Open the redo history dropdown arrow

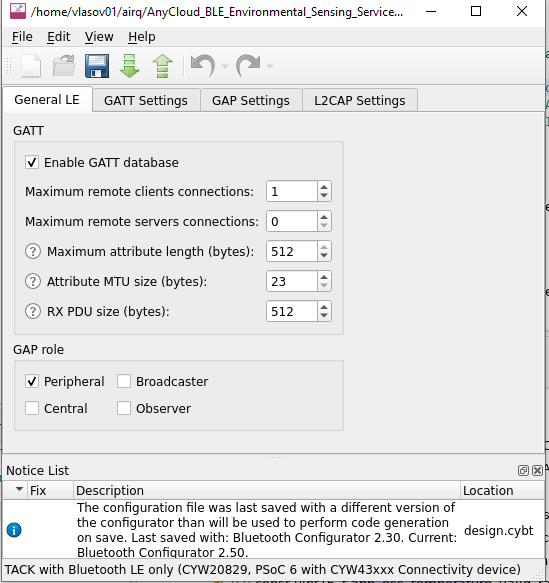[x=270, y=66]
